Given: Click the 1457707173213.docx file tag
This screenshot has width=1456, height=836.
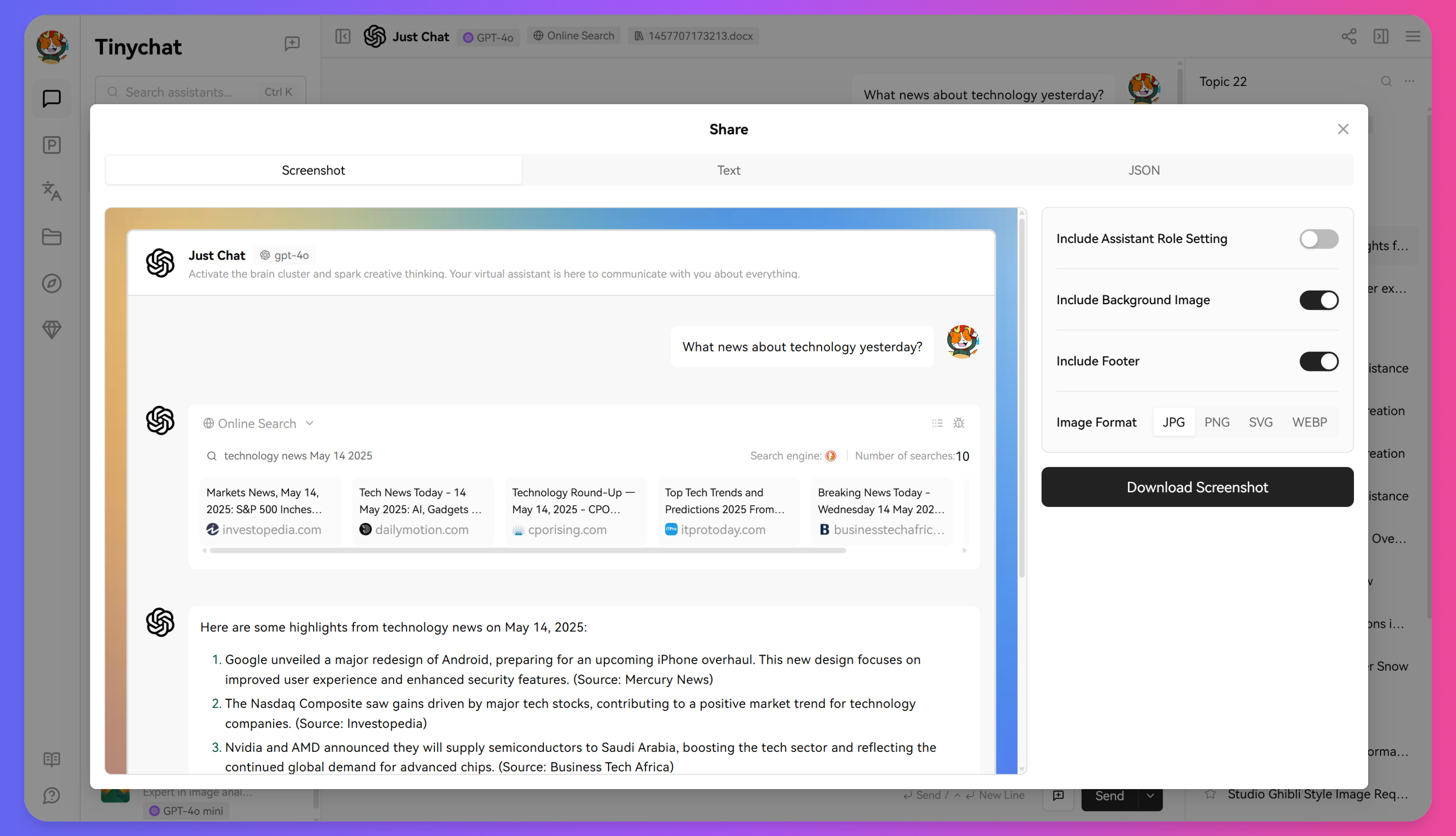Looking at the screenshot, I should pos(693,35).
